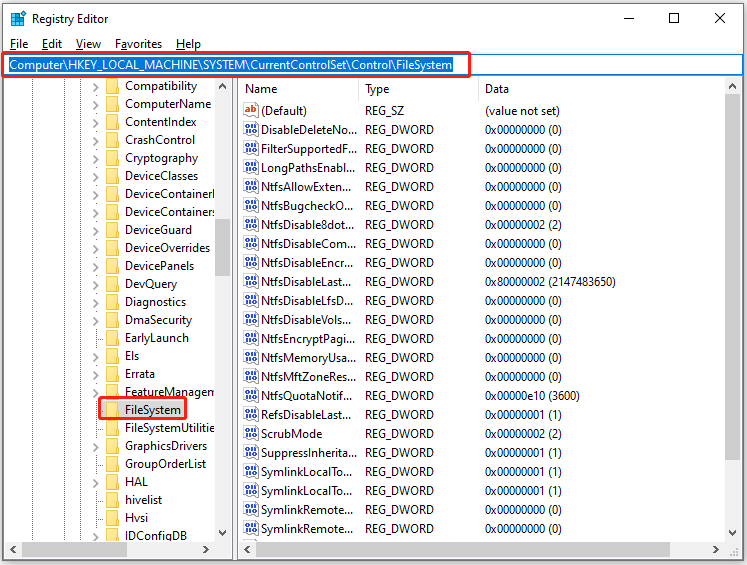
Task: Click the NtfsDisableLfsD... DWORD icon
Action: coord(251,301)
